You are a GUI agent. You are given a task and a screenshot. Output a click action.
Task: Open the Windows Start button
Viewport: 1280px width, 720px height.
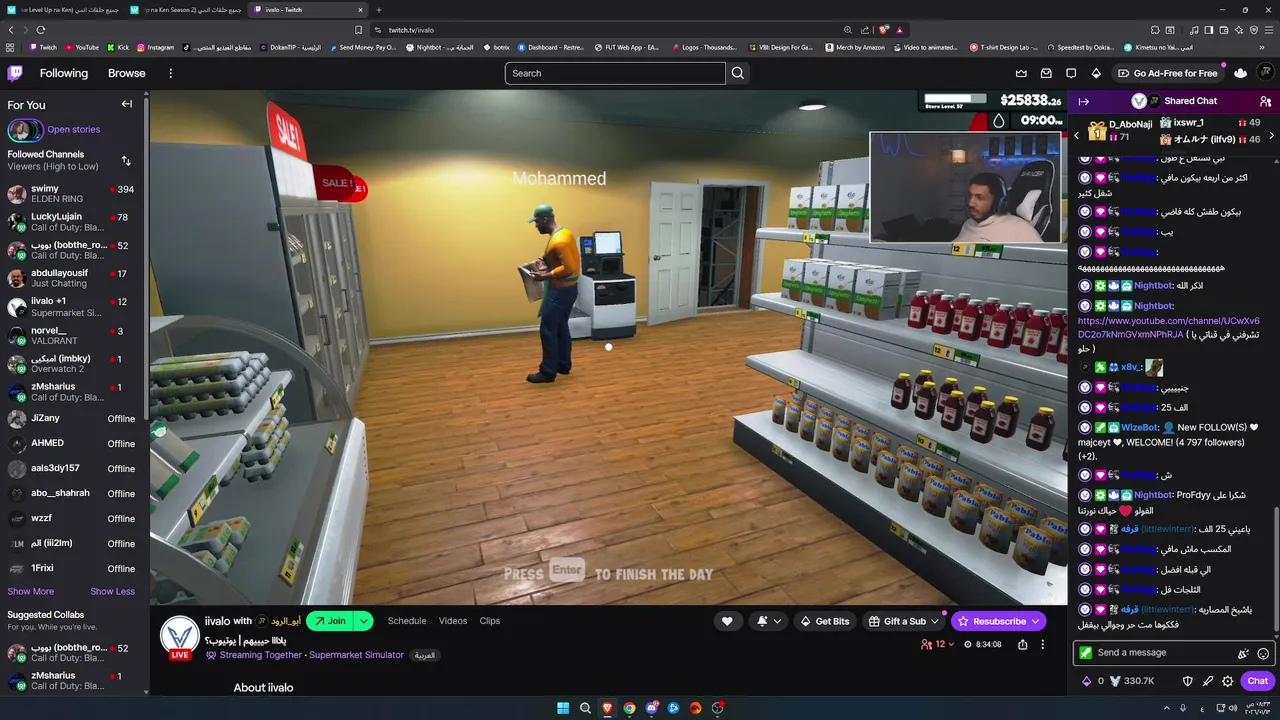[563, 708]
